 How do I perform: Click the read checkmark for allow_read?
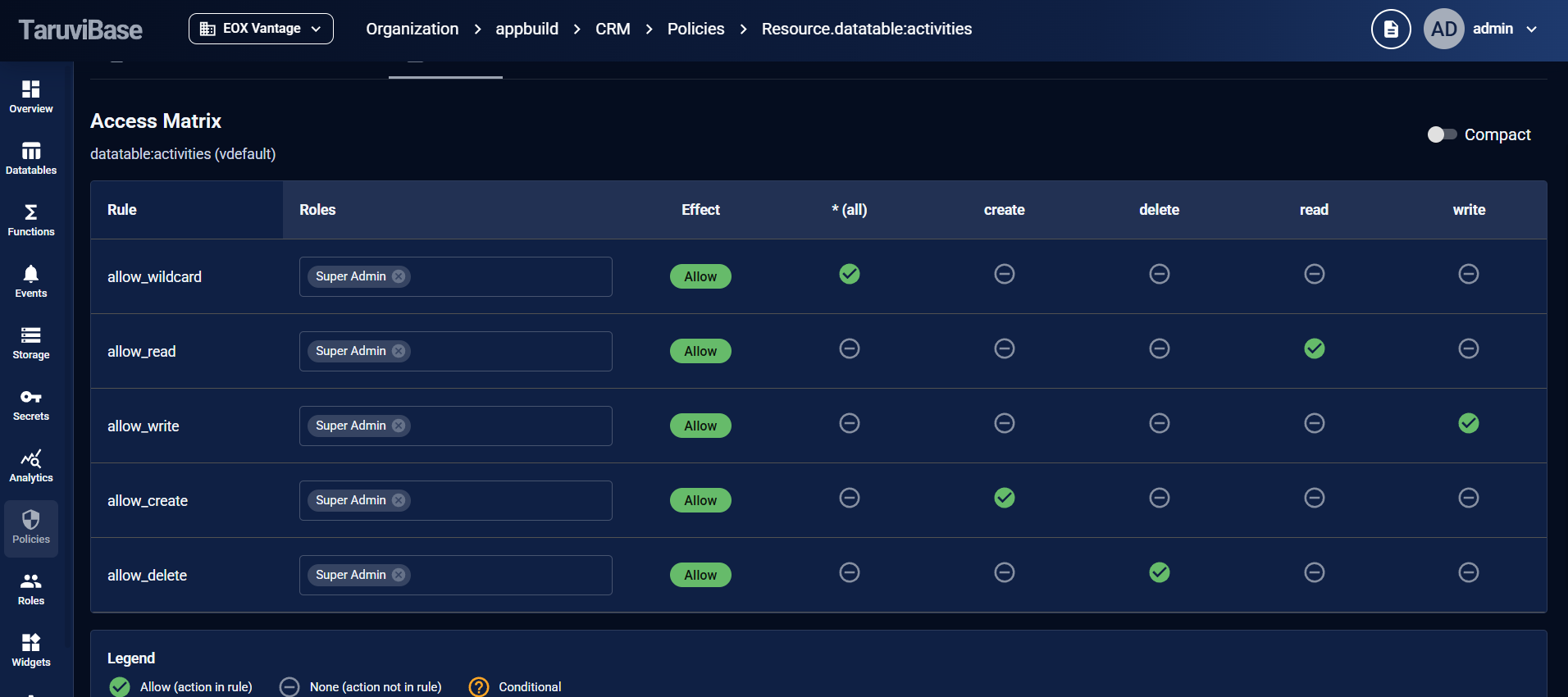click(1315, 348)
